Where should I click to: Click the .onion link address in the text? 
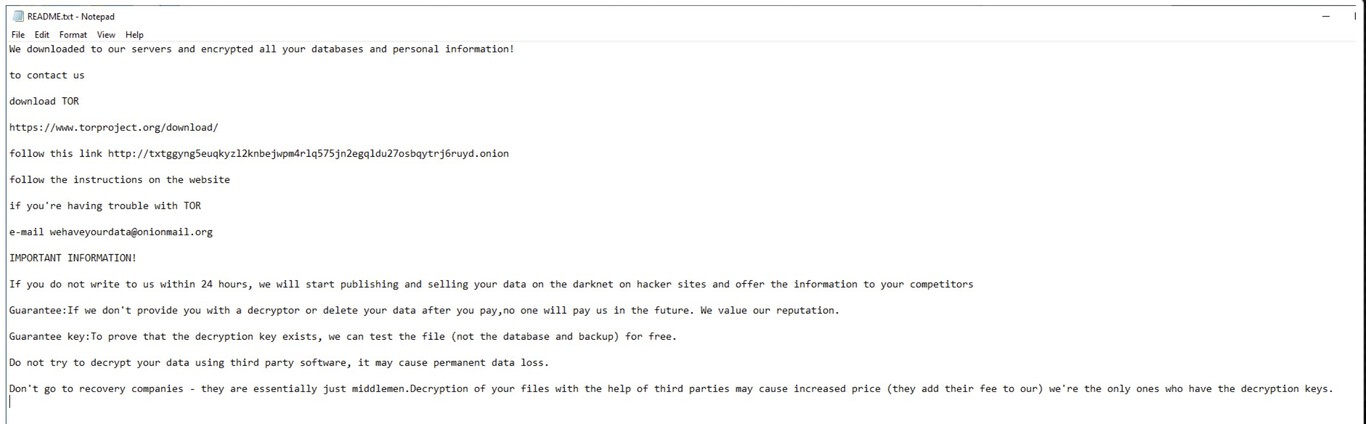click(308, 153)
